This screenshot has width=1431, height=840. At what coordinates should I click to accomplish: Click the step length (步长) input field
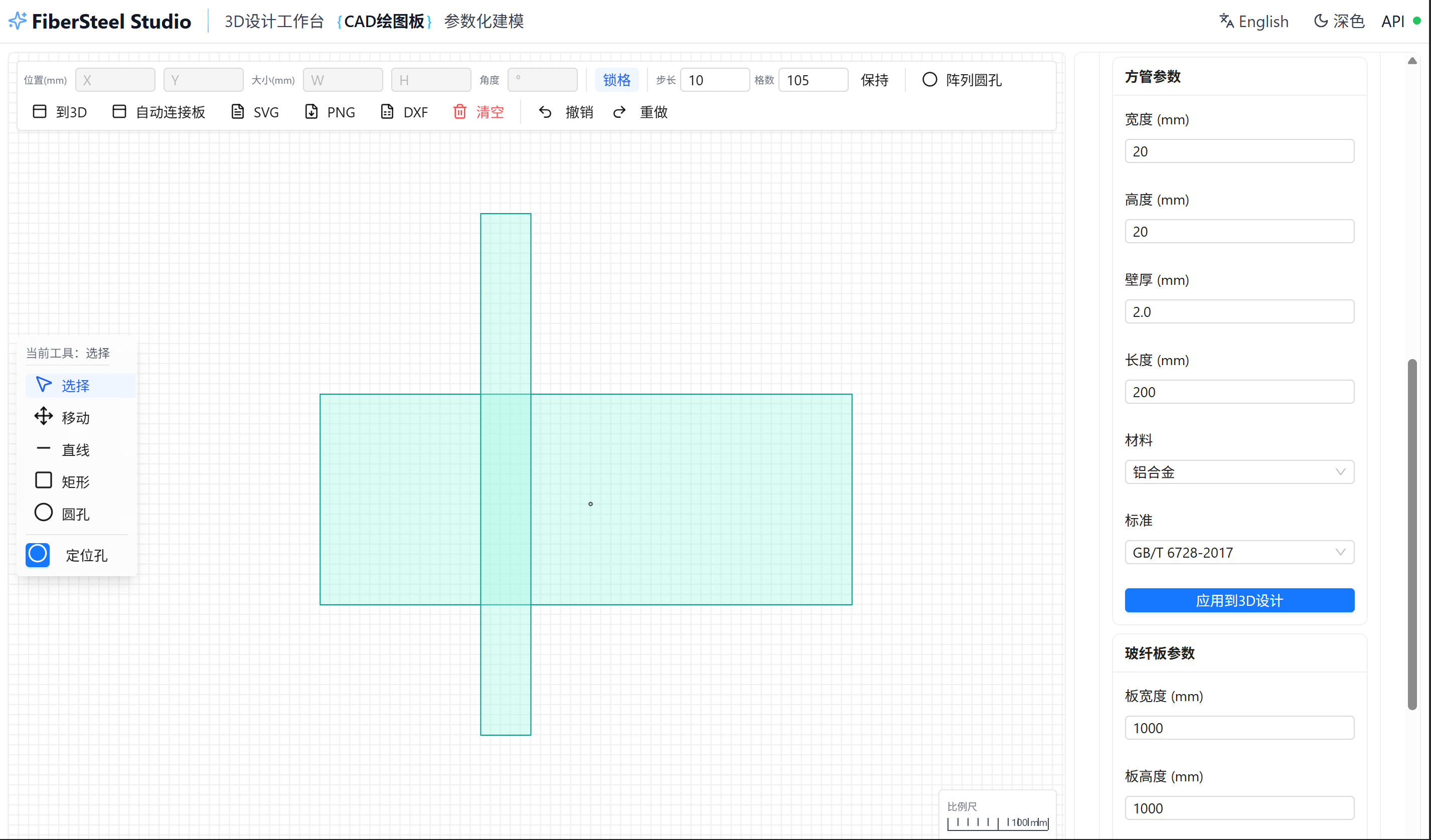pos(714,80)
